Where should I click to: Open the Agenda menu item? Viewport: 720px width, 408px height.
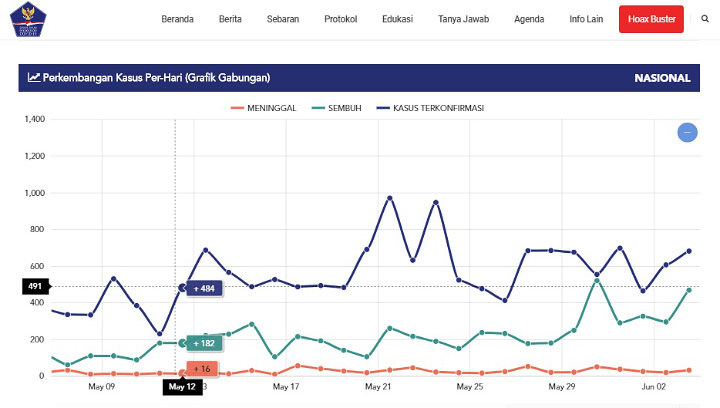click(x=529, y=19)
